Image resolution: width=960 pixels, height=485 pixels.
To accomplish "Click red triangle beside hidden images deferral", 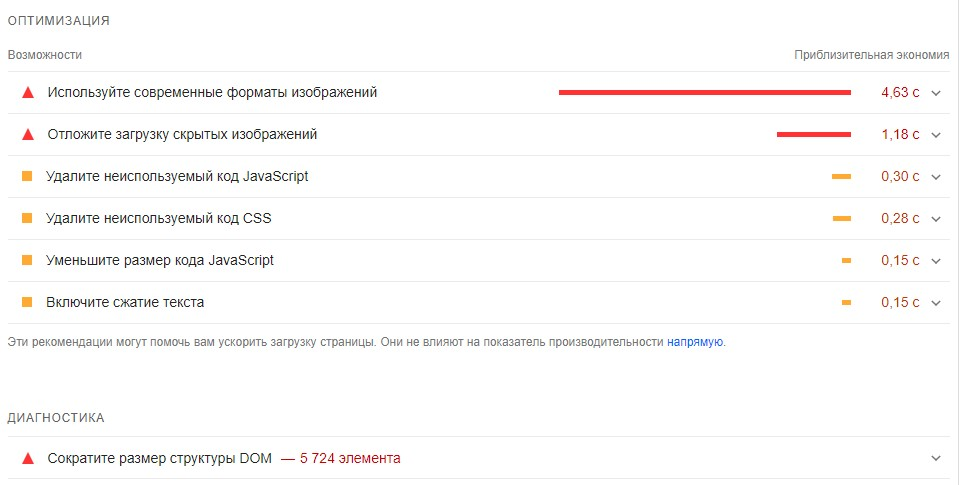I will pyautogui.click(x=27, y=135).
